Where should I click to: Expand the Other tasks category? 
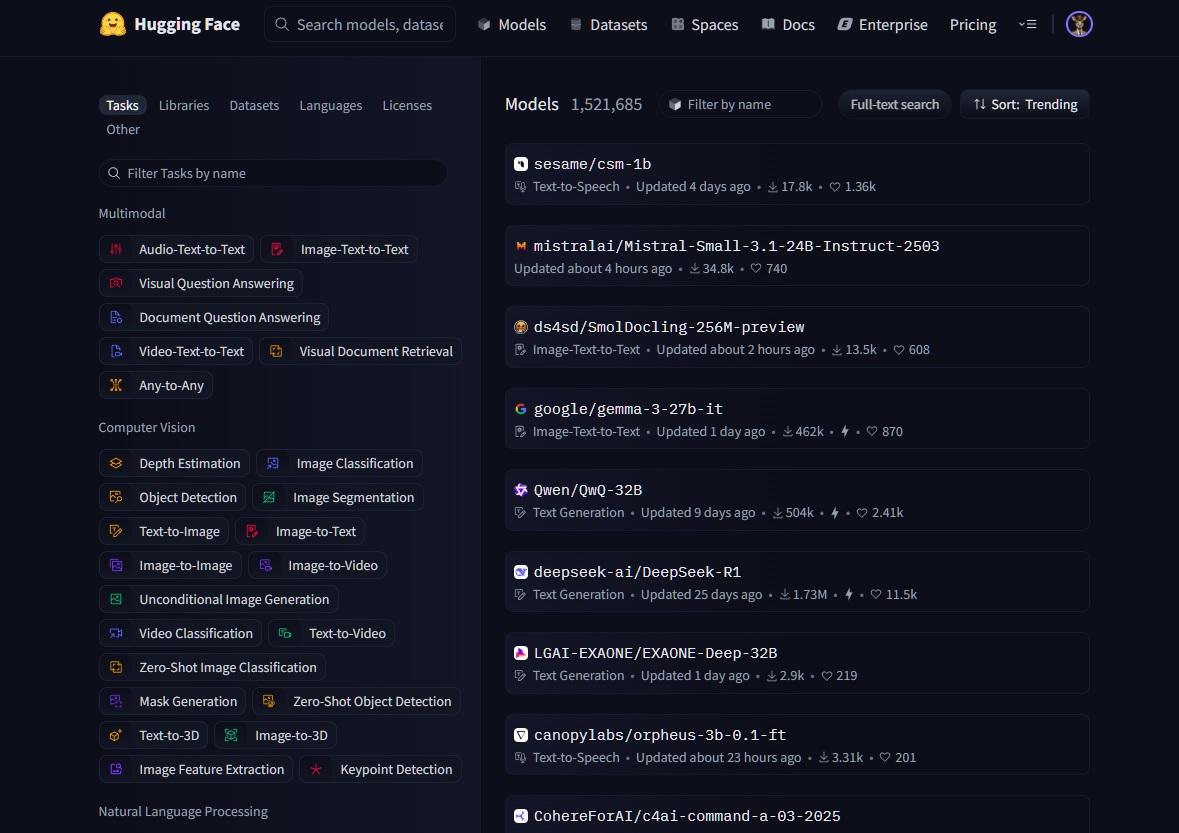[x=122, y=129]
